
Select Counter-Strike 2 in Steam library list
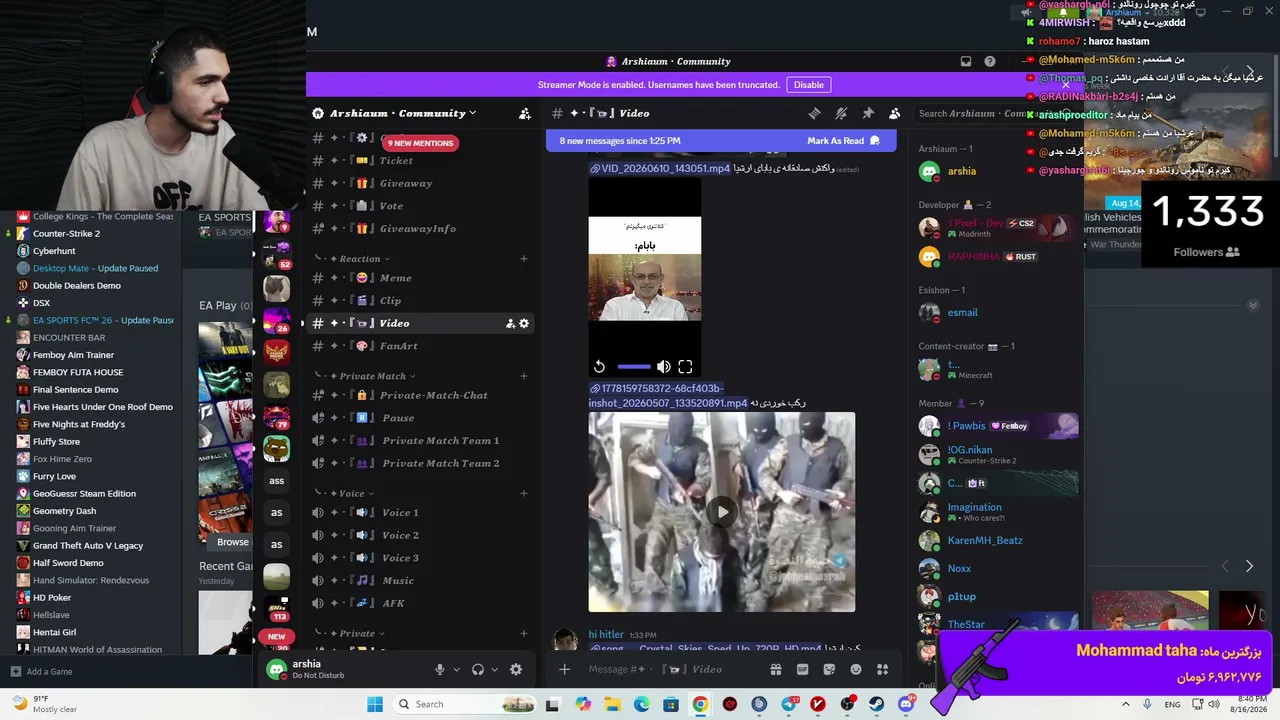point(66,234)
